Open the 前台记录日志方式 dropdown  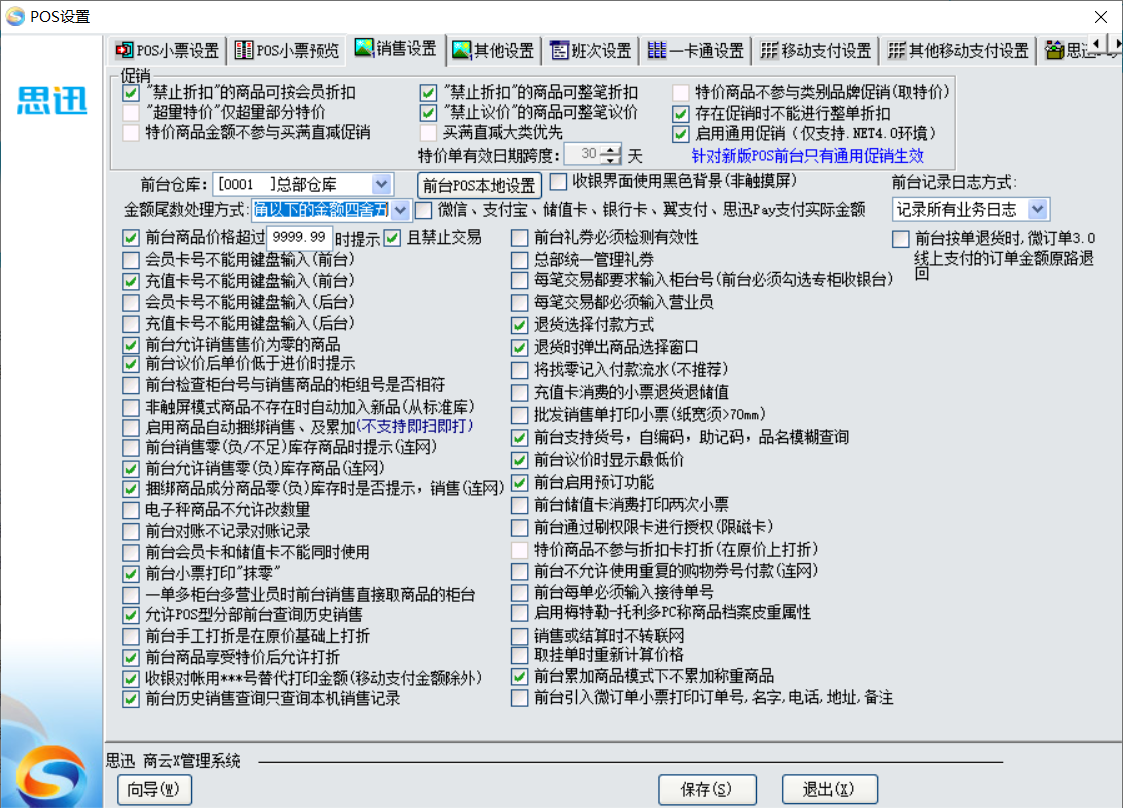(x=1037, y=208)
